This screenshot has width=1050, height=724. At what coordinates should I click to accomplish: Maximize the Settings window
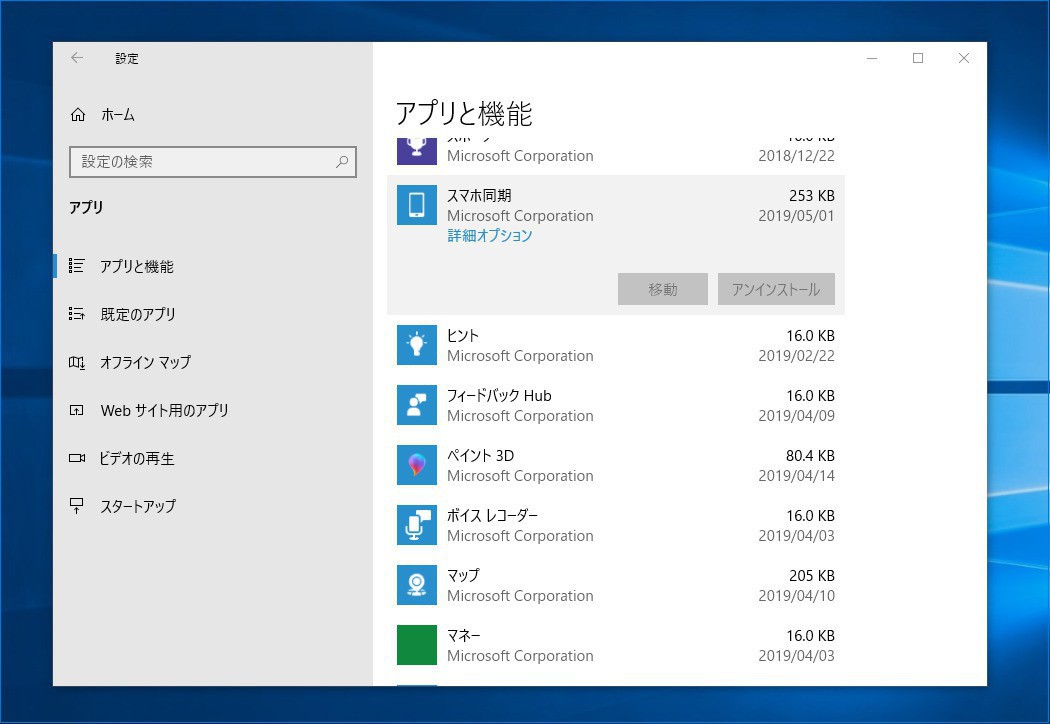point(918,58)
